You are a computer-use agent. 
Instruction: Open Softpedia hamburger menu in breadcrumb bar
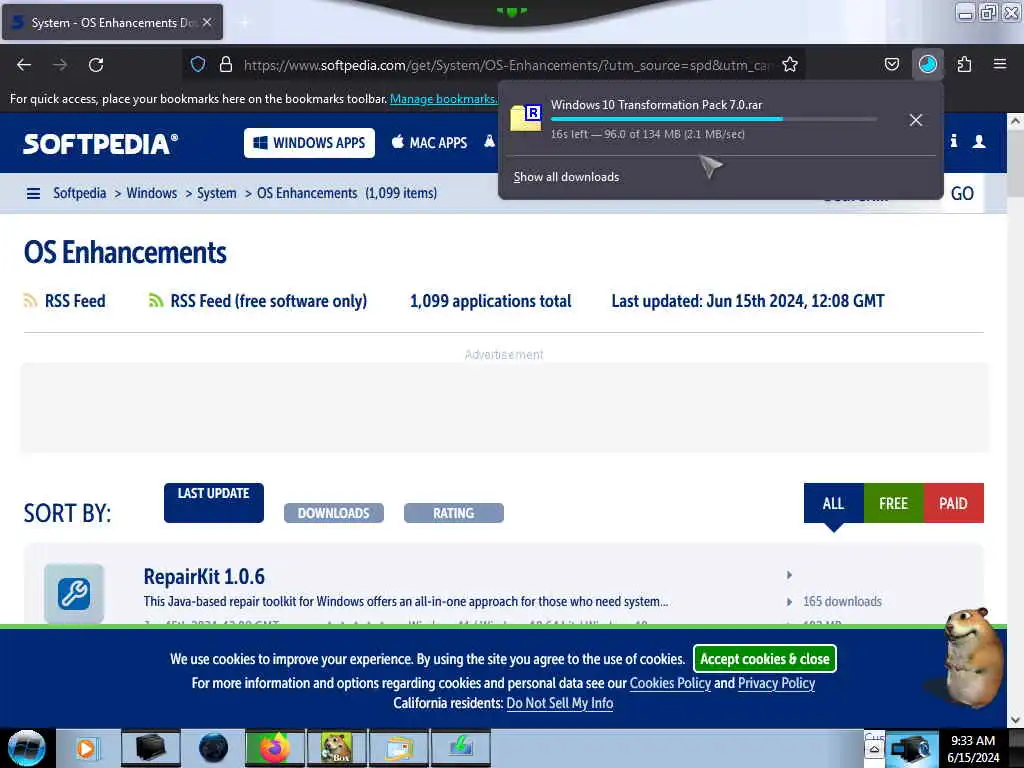tap(33, 193)
